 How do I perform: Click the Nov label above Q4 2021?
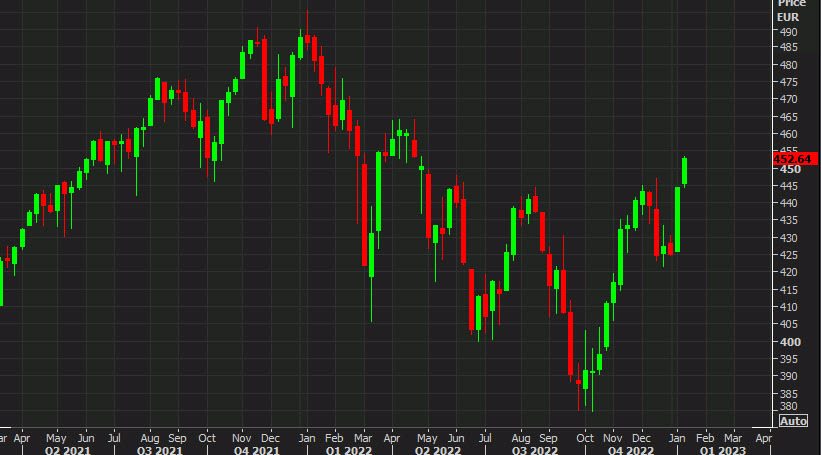tap(241, 438)
